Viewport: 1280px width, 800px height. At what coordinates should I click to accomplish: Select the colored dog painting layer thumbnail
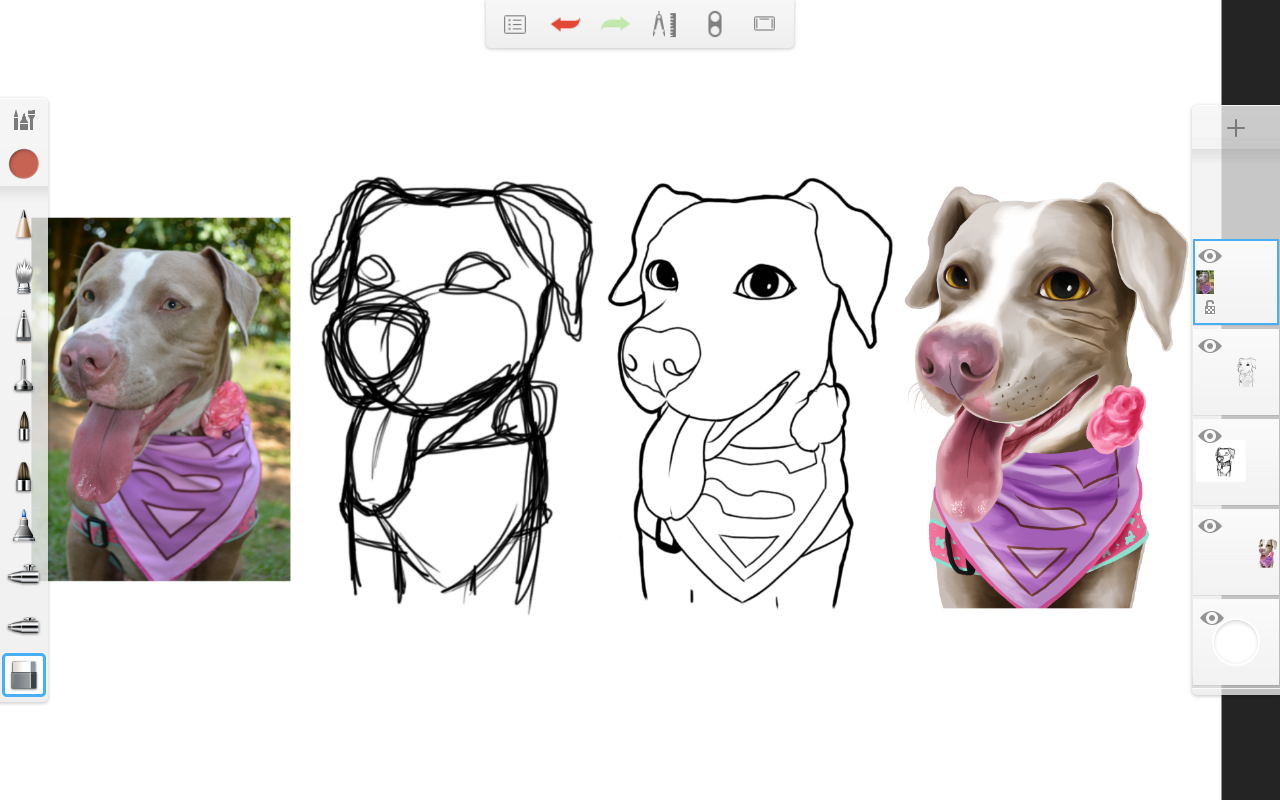(1266, 553)
